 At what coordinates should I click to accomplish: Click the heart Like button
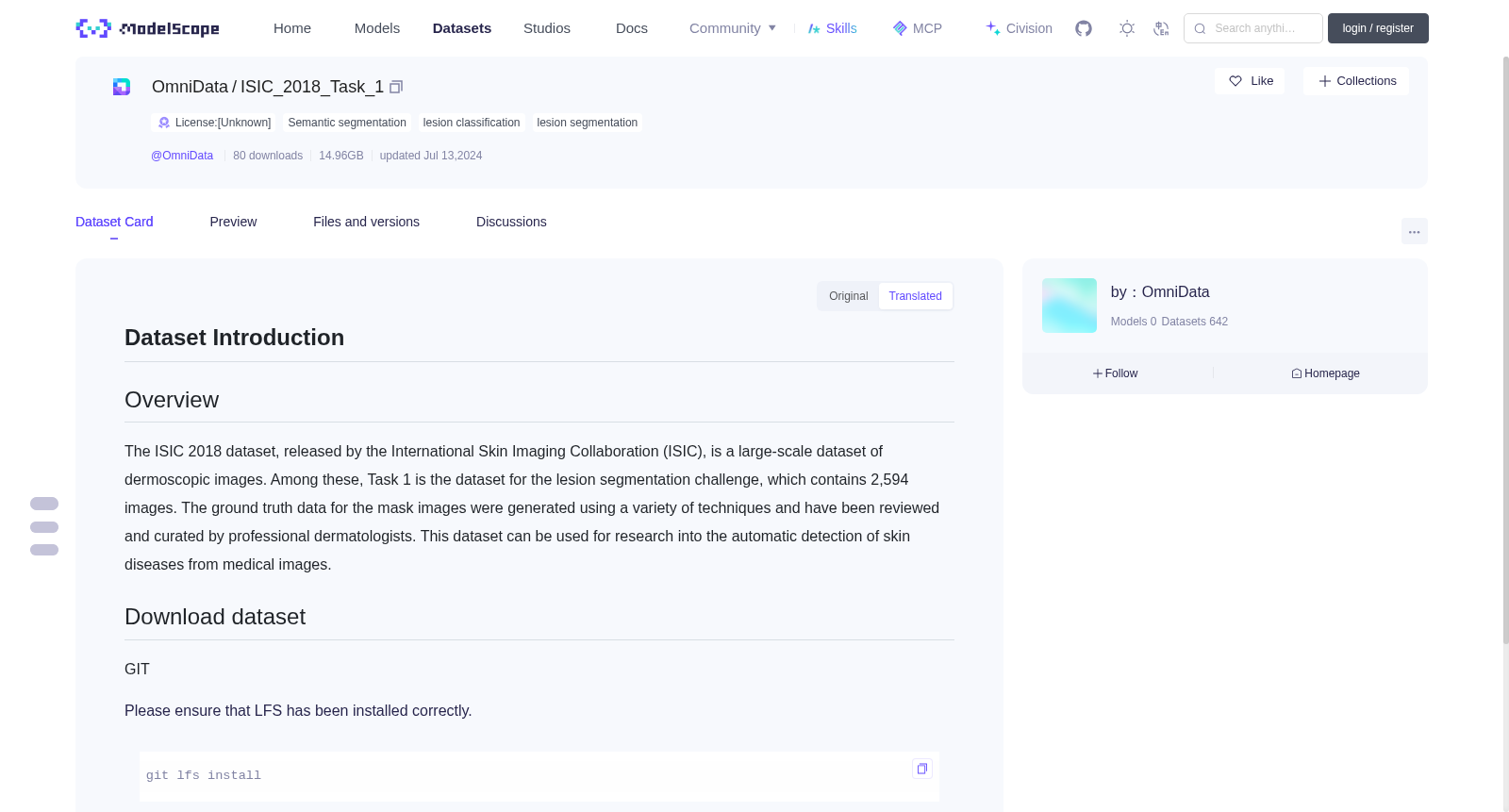[x=1250, y=81]
